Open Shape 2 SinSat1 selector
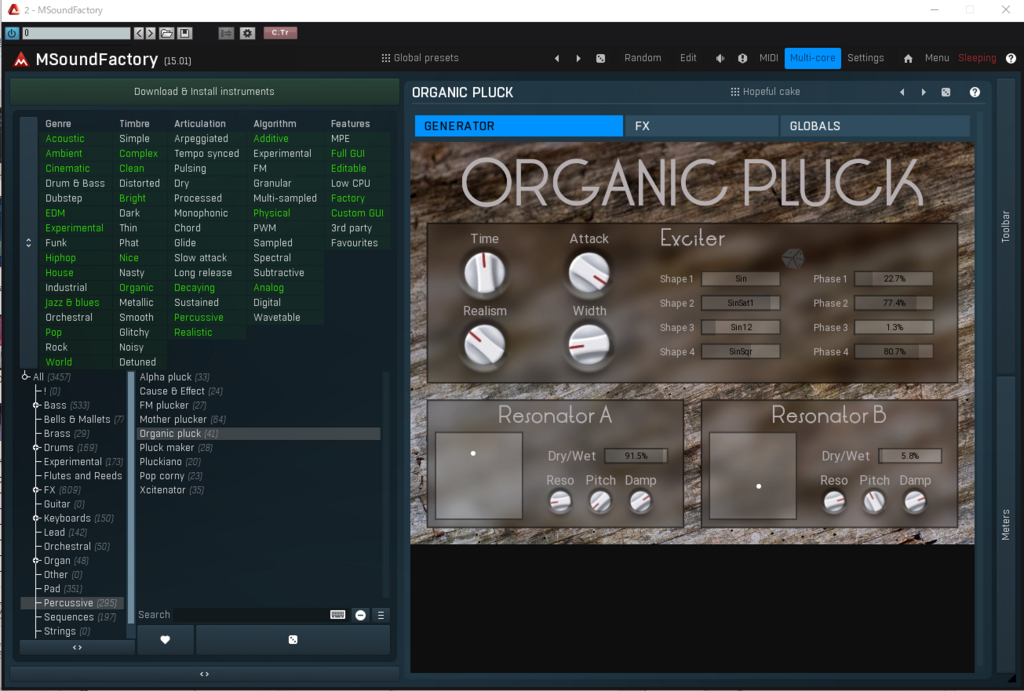Screen dimensions: 1024x691 [741, 303]
